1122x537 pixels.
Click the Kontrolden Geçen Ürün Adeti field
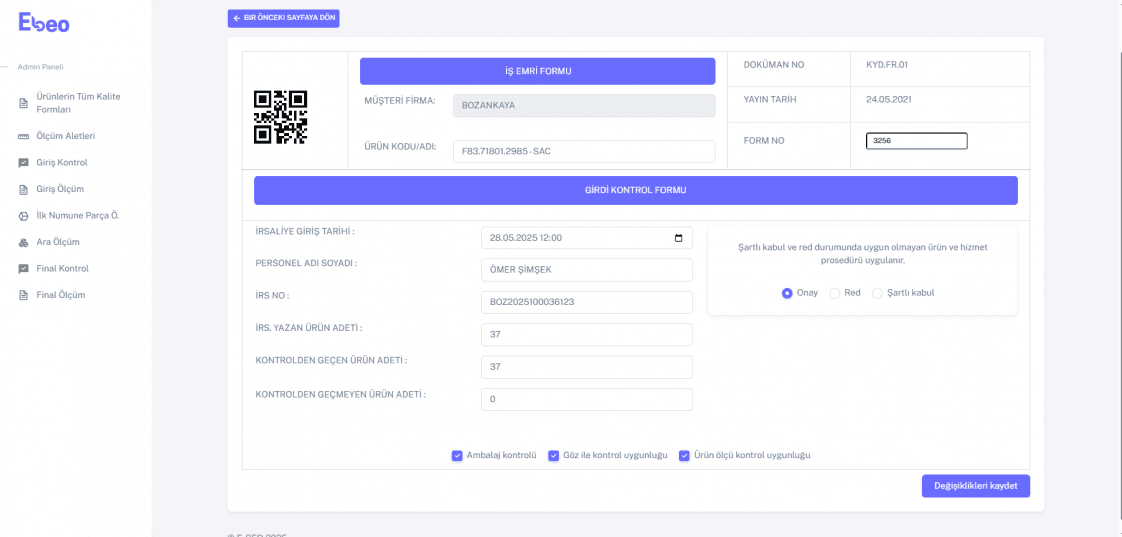pos(587,367)
